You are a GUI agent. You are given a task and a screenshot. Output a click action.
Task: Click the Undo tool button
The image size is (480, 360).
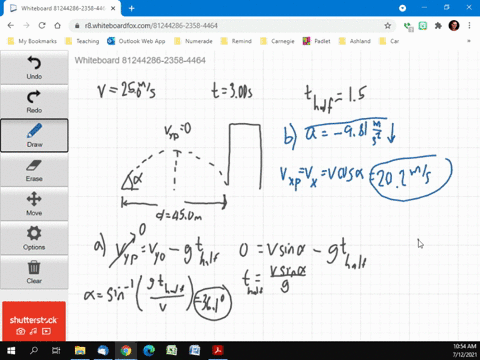tap(34, 68)
